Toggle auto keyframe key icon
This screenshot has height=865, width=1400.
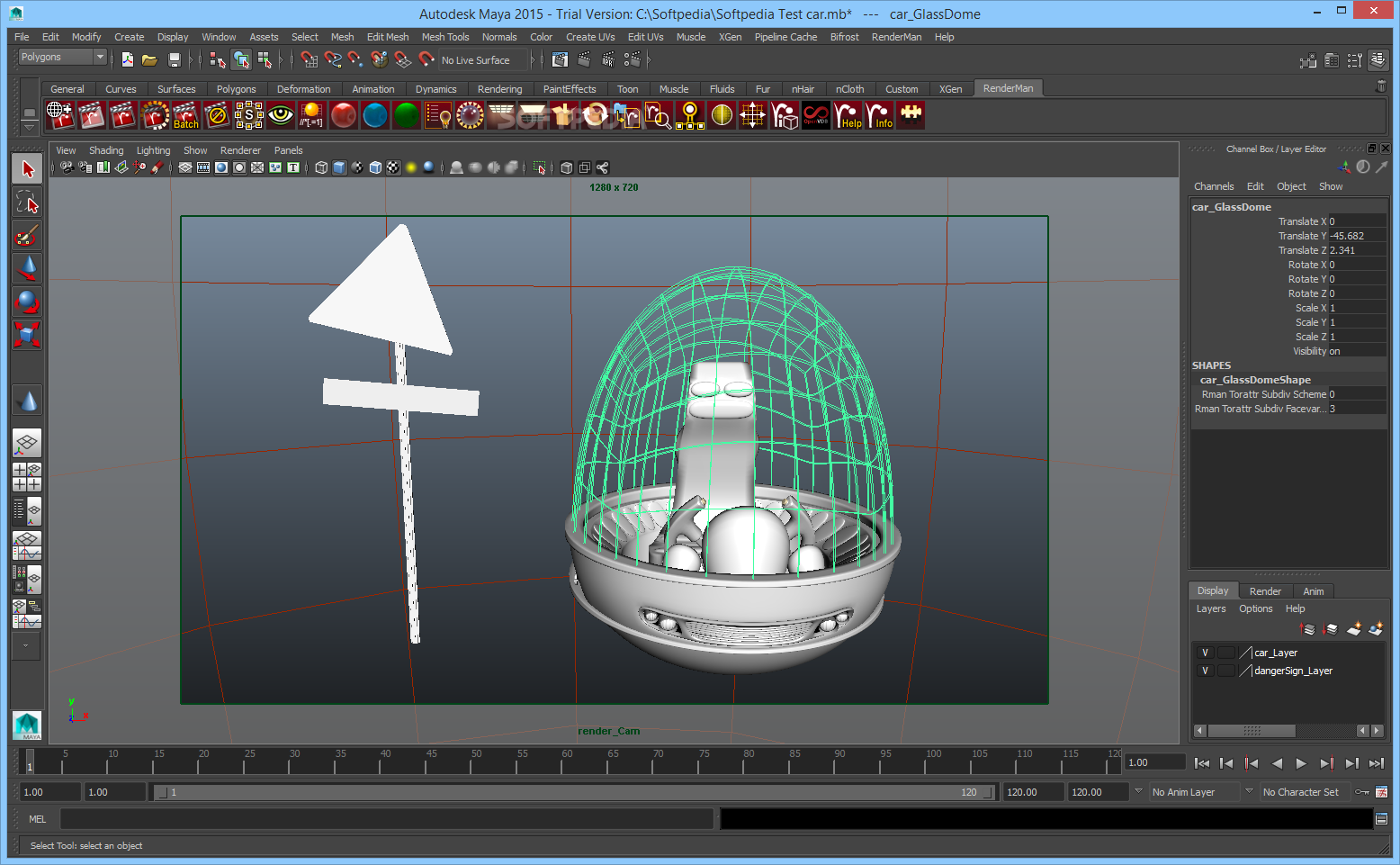coord(1362,792)
